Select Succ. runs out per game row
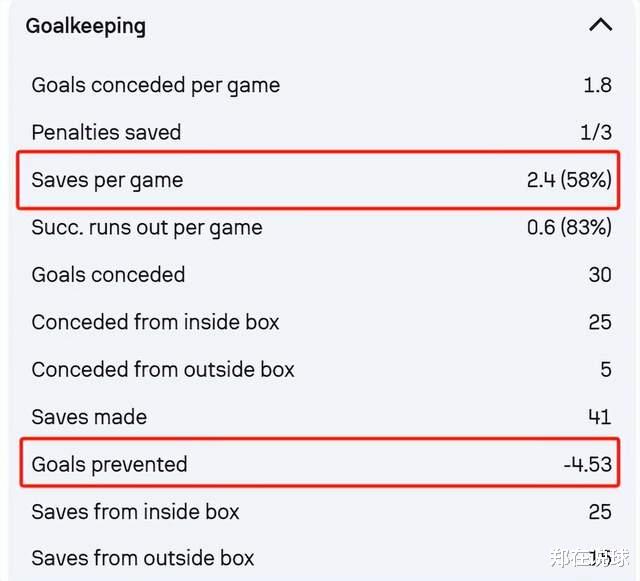The width and height of the screenshot is (640, 581). pyautogui.click(x=321, y=227)
